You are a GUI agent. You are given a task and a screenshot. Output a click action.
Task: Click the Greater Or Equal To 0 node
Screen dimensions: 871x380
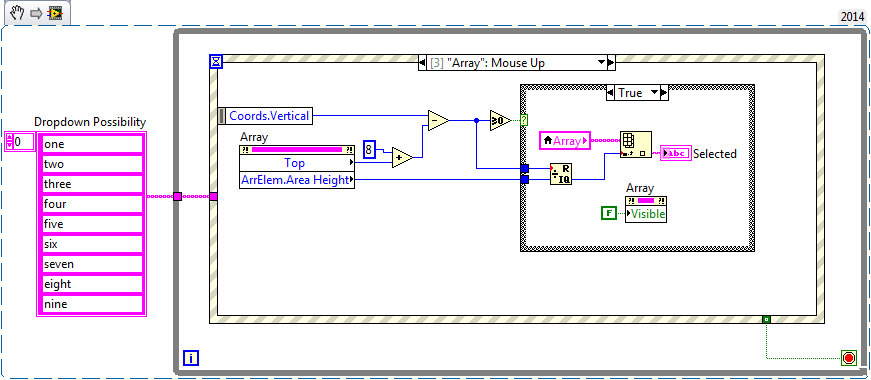click(500, 120)
